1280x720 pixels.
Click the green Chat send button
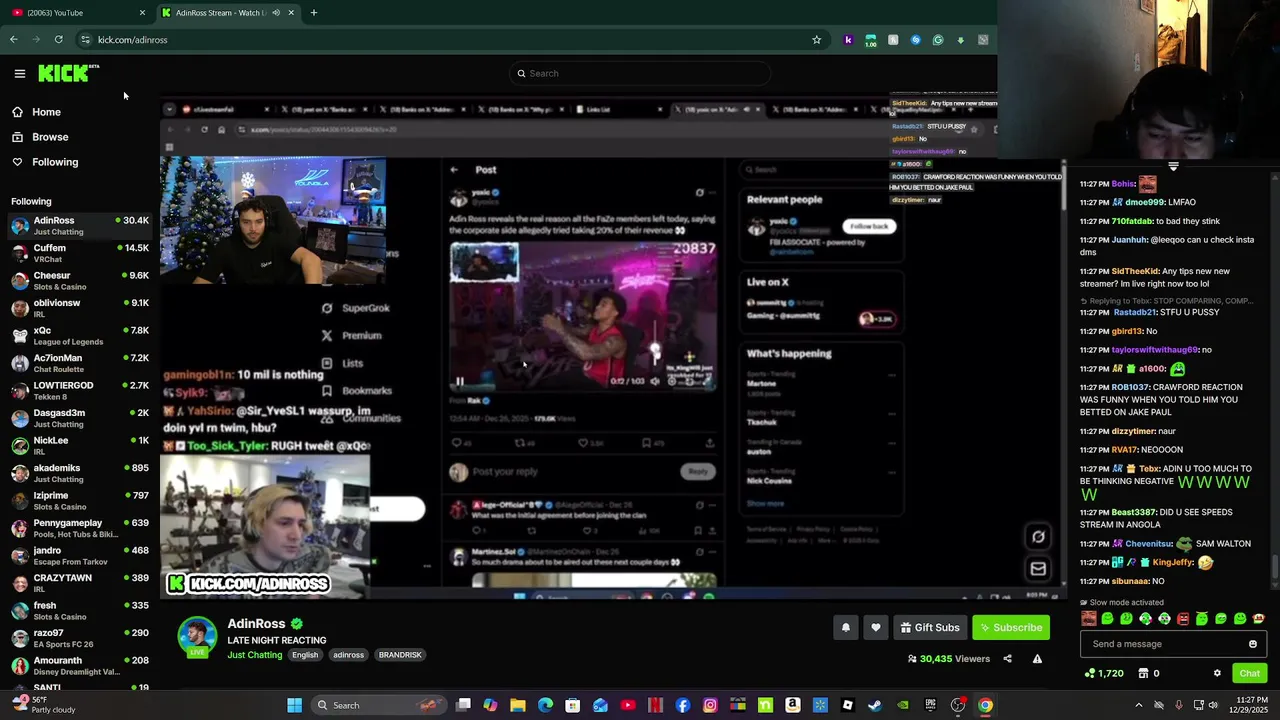[x=1249, y=673]
